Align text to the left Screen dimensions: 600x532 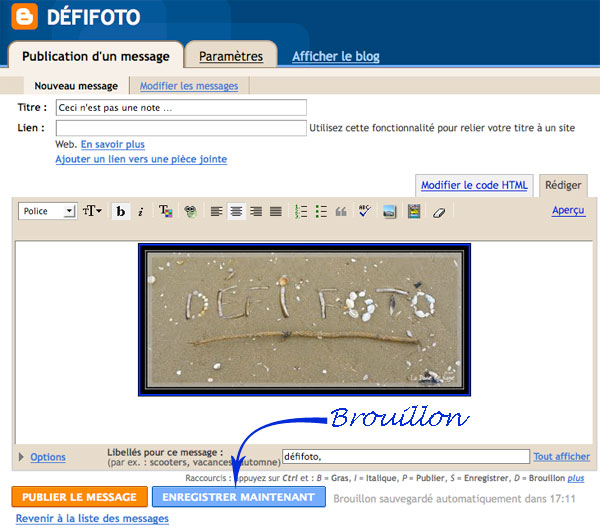[x=216, y=211]
